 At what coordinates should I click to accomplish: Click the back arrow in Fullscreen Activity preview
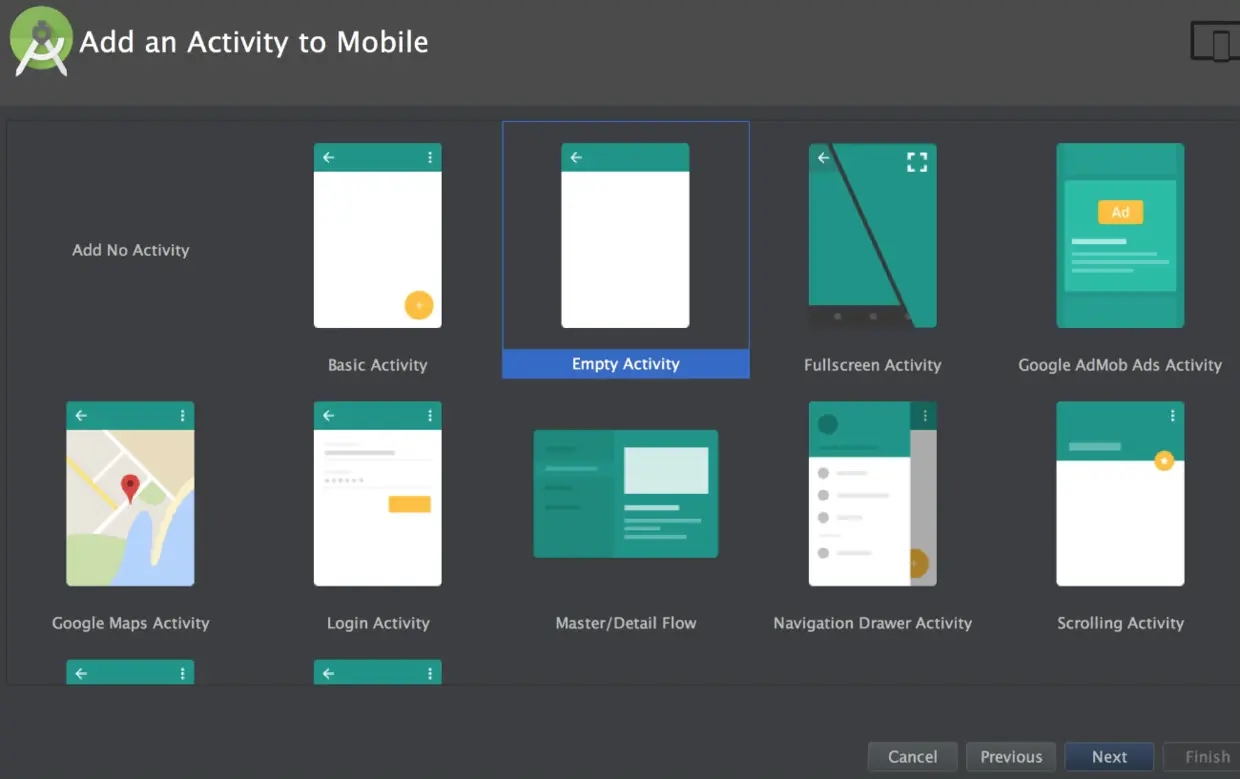click(823, 158)
